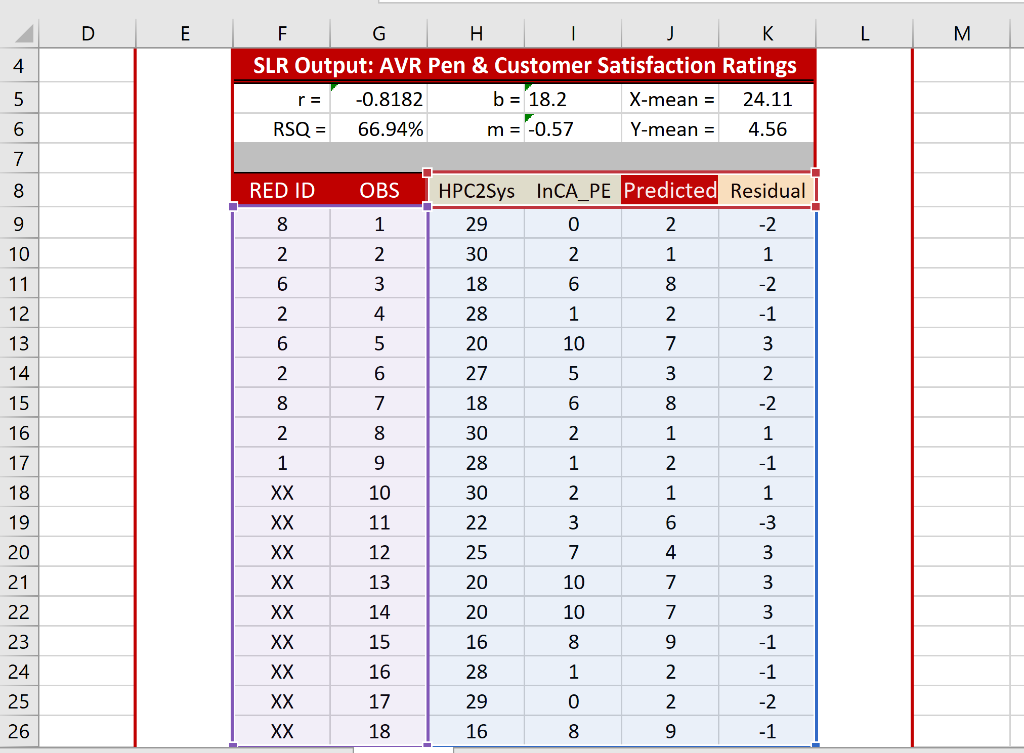Select the InCA_PE column header cell

[573, 190]
